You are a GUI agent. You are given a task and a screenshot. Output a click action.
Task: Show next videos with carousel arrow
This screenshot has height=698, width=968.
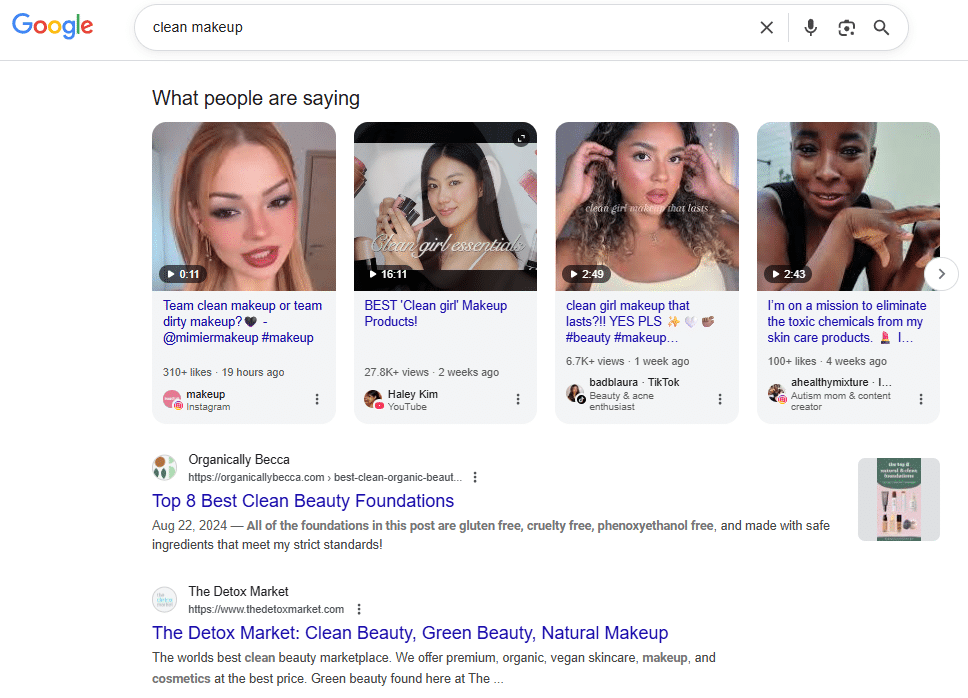point(941,273)
